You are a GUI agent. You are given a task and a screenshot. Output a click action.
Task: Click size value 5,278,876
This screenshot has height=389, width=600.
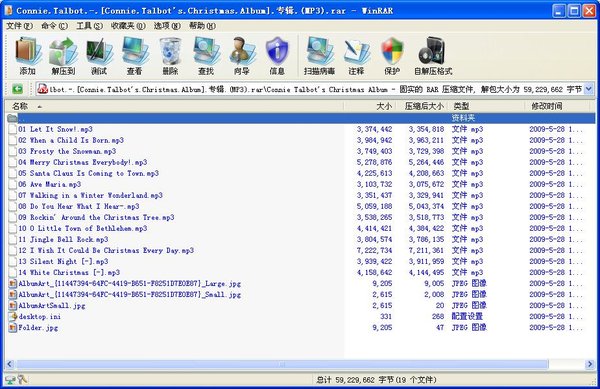pyautogui.click(x=374, y=163)
